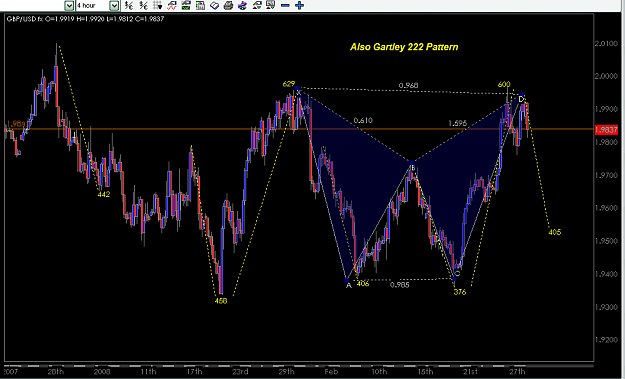Click the yellow 405 projection label
This screenshot has height=379, width=625.
click(554, 232)
